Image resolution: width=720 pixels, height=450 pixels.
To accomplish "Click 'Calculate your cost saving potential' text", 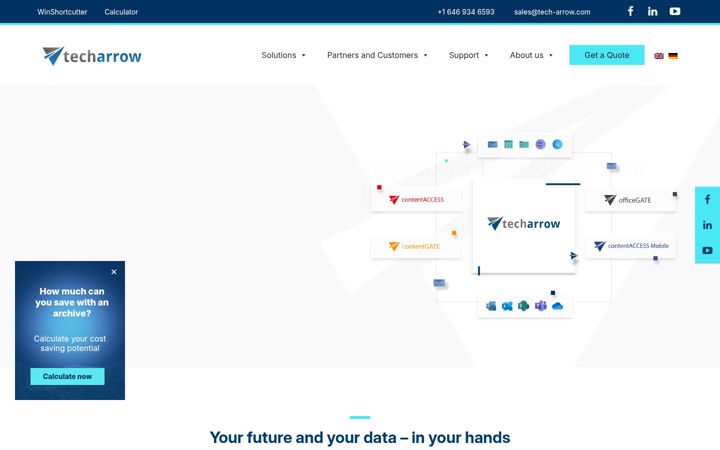I will click(70, 343).
